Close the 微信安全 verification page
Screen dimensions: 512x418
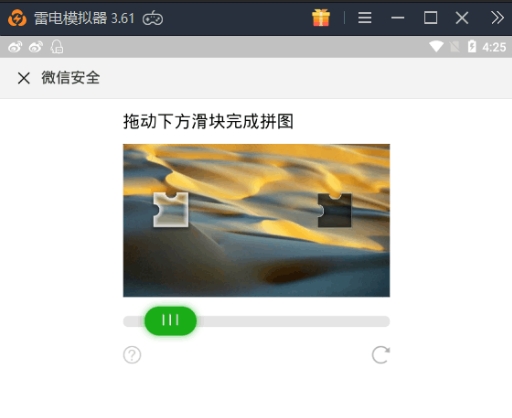[x=24, y=78]
